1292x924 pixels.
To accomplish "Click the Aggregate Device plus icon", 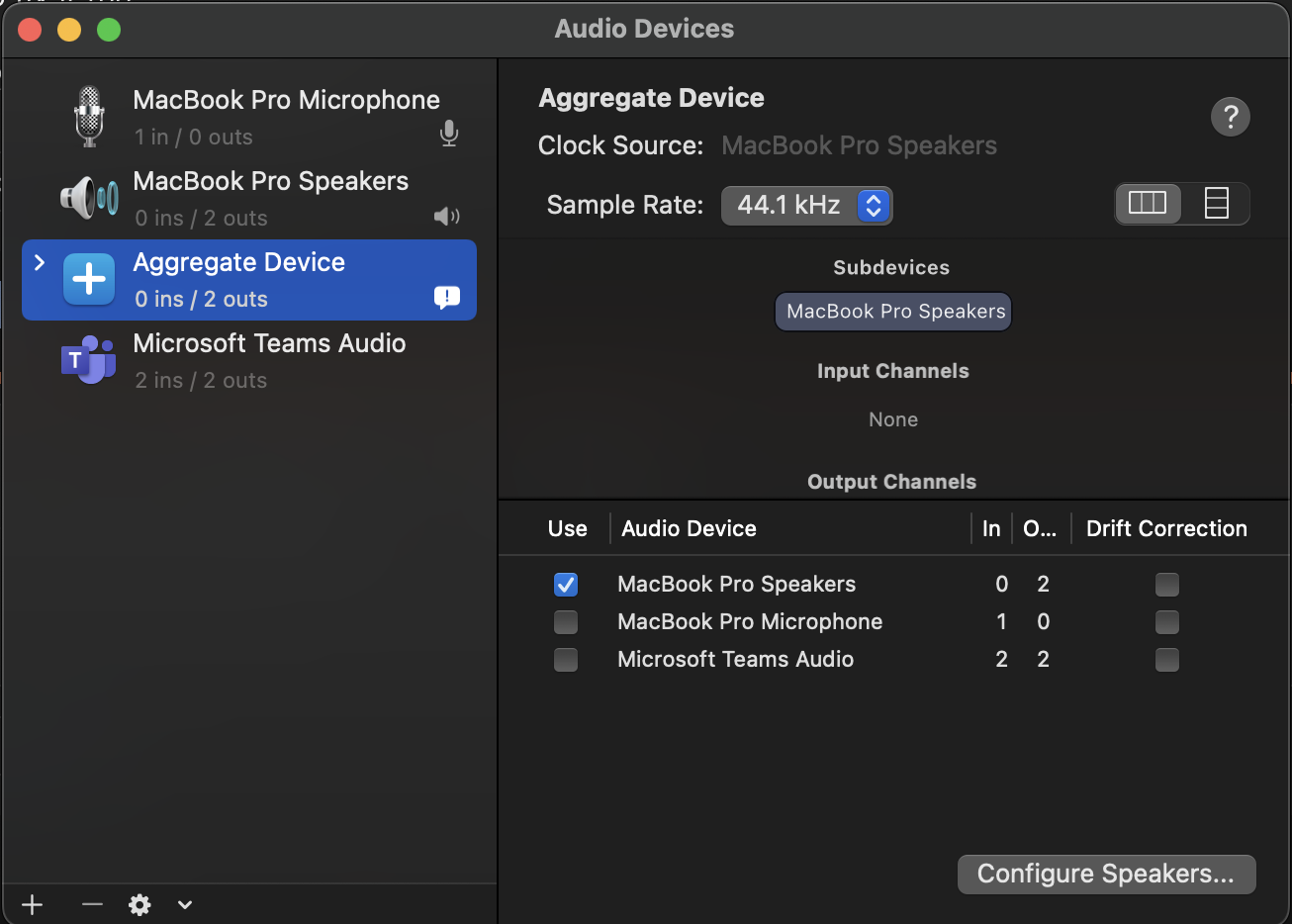I will click(89, 279).
